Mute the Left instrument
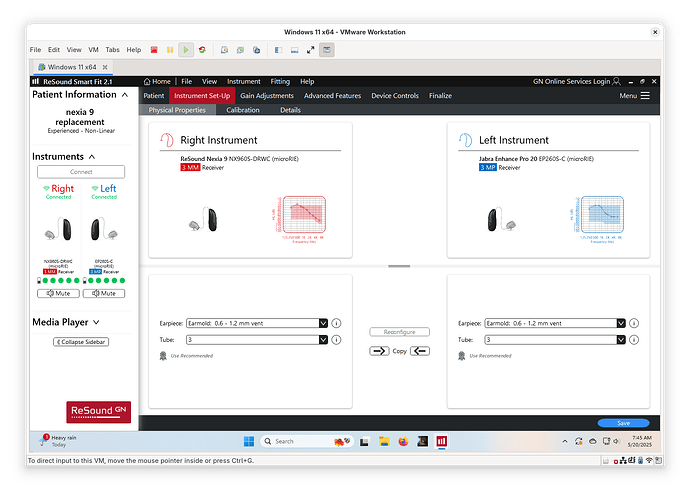Viewport: 690px width, 495px height. (104, 293)
